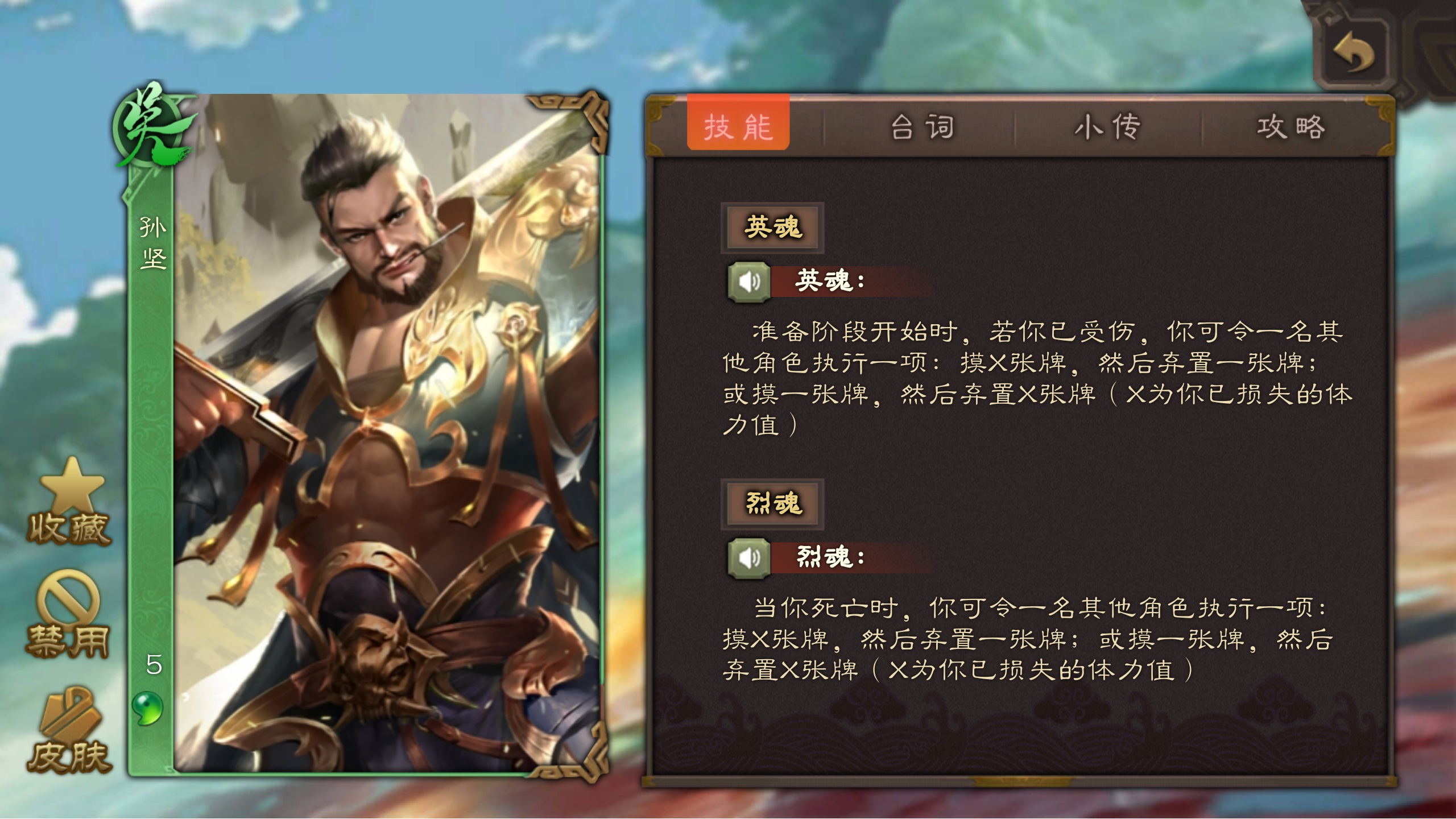Click the 收藏 star icon
This screenshot has width=1456, height=819.
point(70,500)
